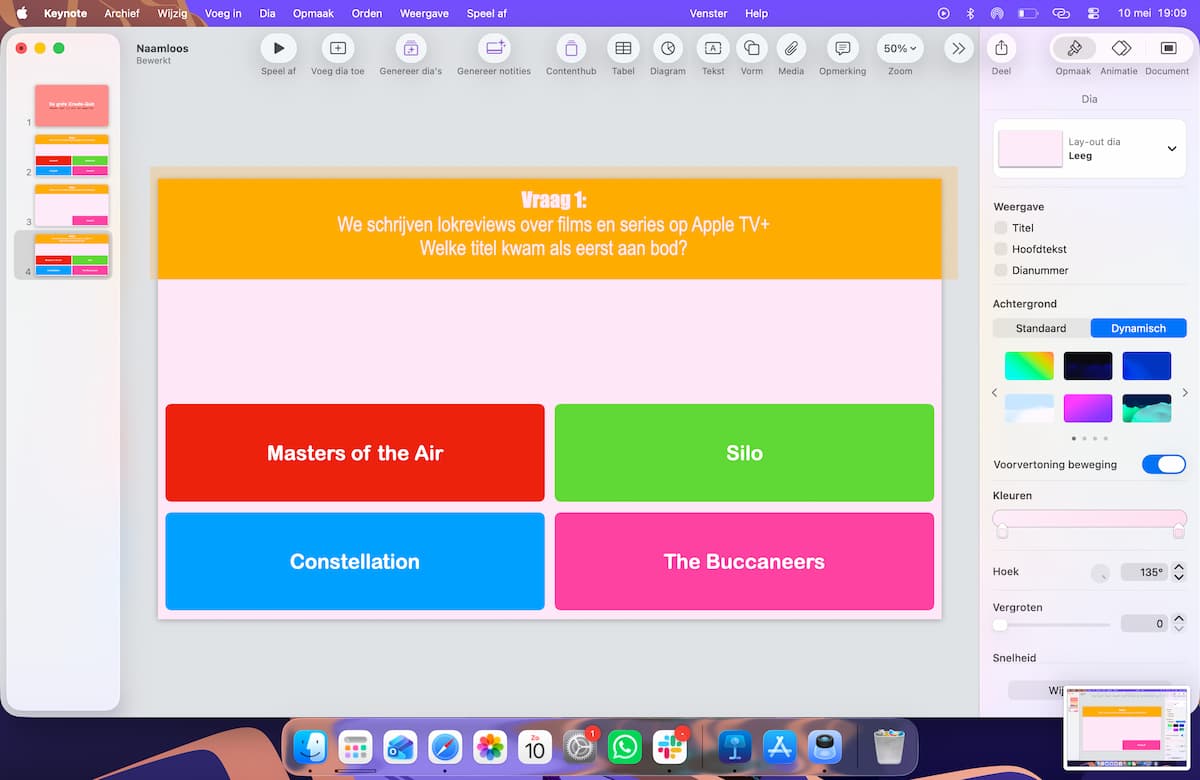Open the Opmaak menu in menu bar

[x=314, y=13]
